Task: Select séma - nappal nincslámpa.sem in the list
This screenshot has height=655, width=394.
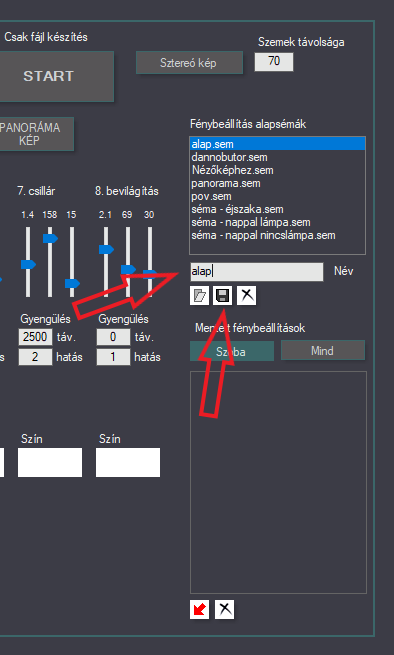Action: tap(277, 235)
